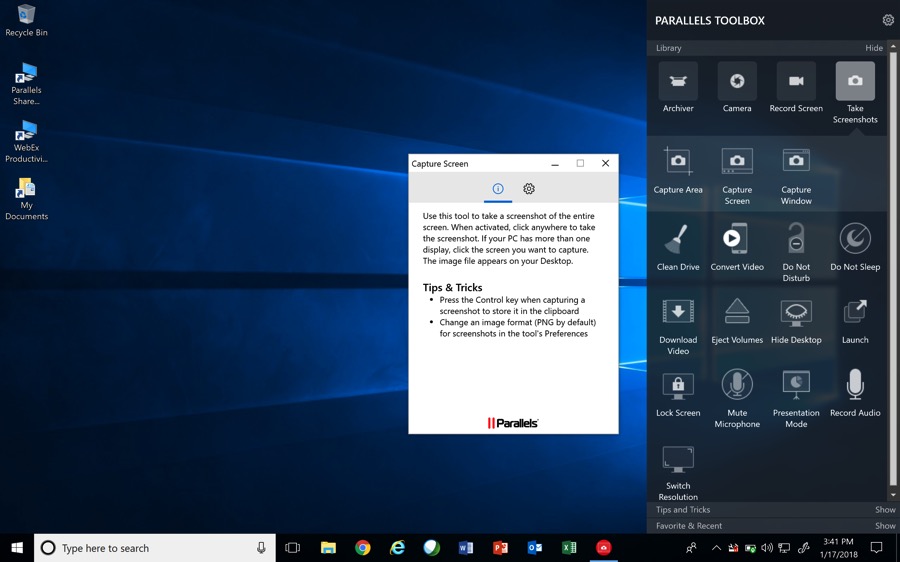The height and width of the screenshot is (562, 900).
Task: Activate the Hide Desktop tool
Action: (x=796, y=321)
